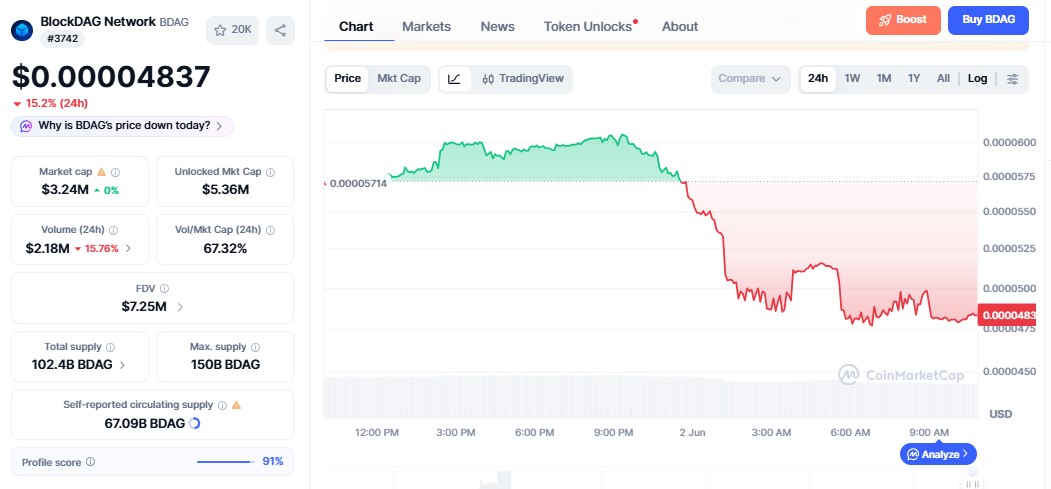This screenshot has width=1051, height=489.
Task: Click the opening price label 0.00005714
Action: click(357, 183)
